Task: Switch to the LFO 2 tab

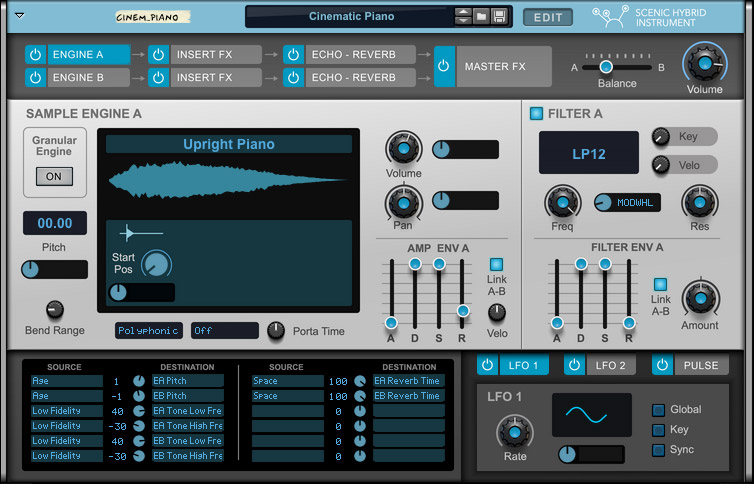Action: (611, 365)
